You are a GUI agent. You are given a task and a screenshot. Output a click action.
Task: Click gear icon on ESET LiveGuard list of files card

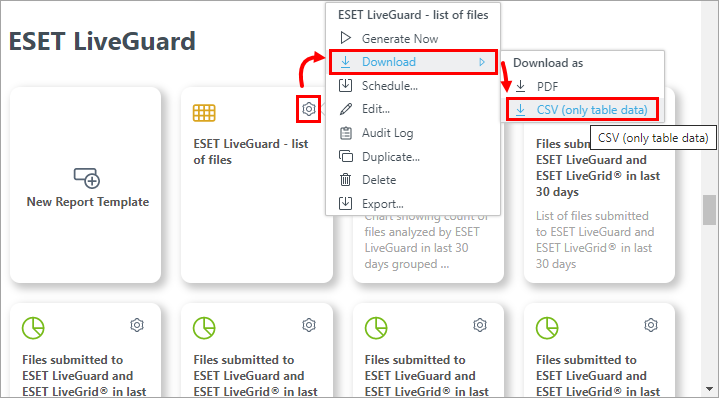coord(309,109)
